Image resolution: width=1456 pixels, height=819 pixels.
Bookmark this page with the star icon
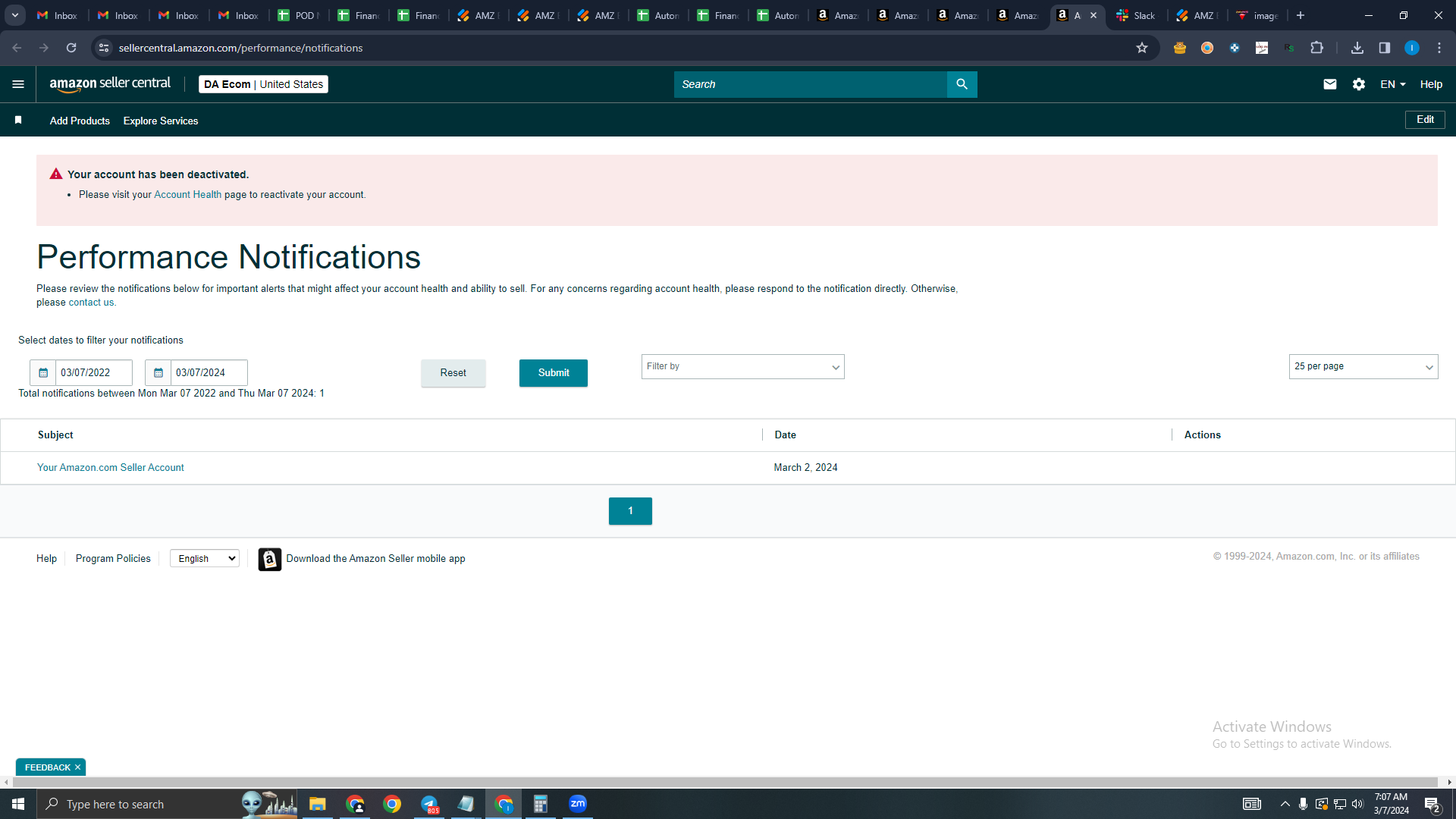(x=1141, y=48)
